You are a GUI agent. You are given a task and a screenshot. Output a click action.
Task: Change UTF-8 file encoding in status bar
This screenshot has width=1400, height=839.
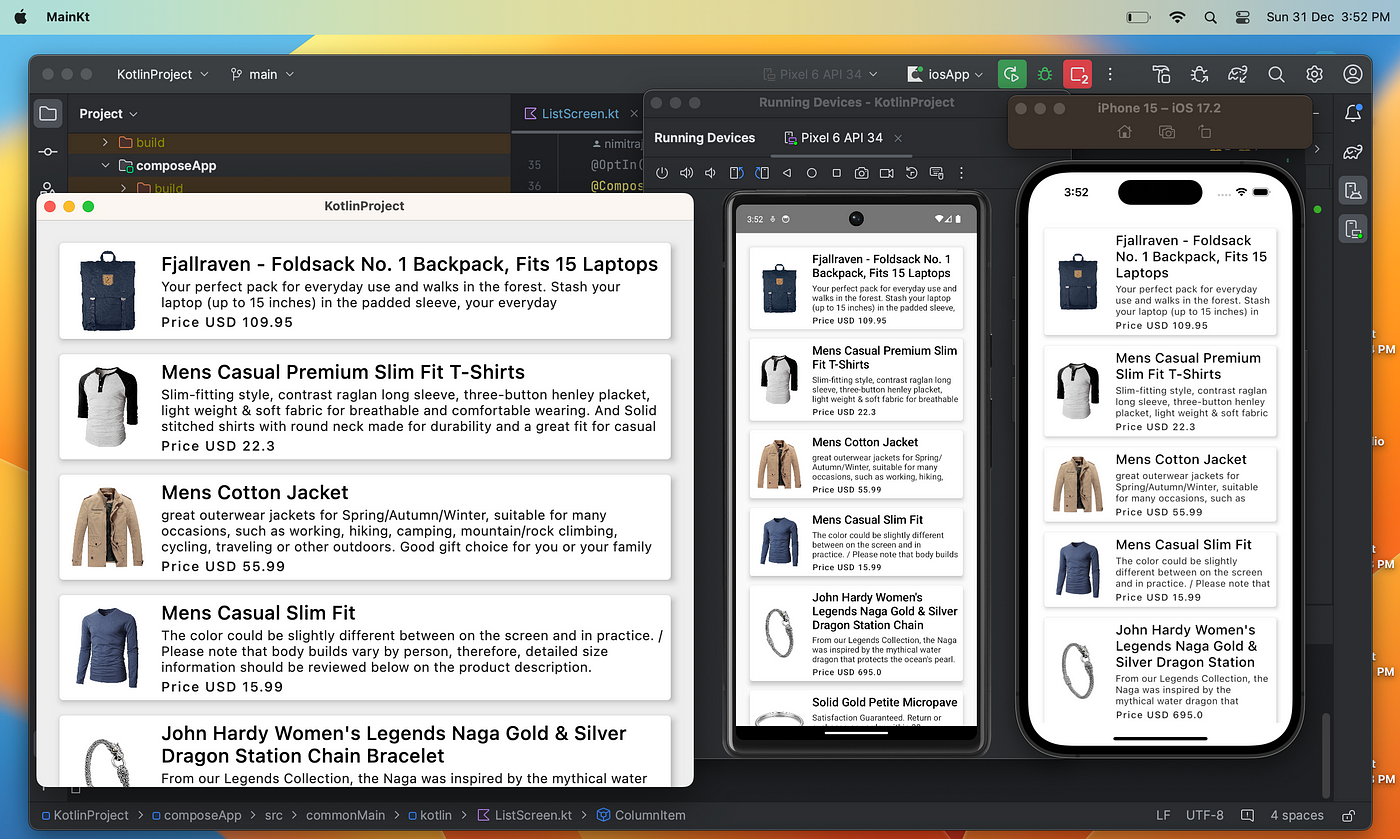(x=1205, y=815)
